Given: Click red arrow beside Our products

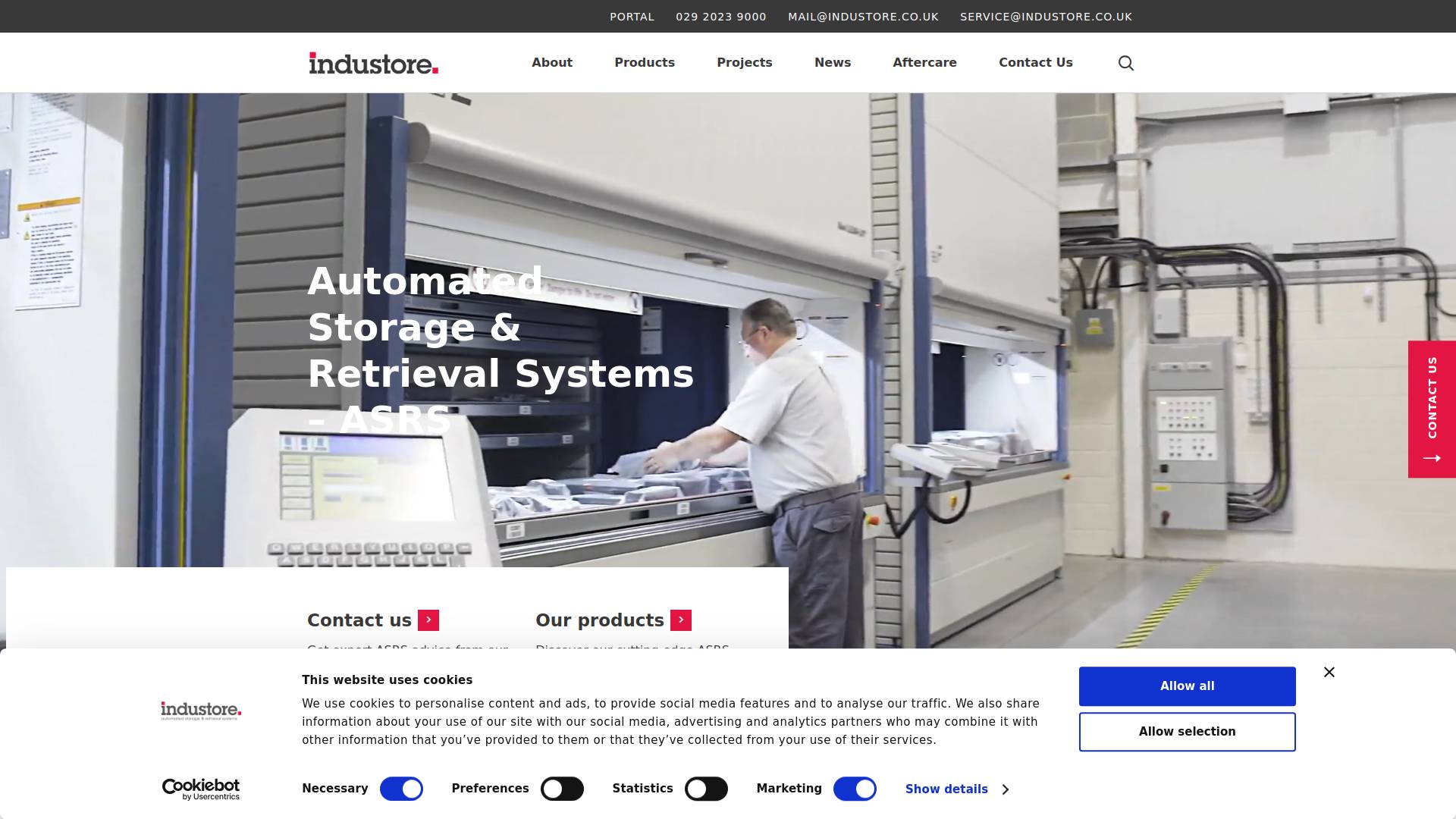Looking at the screenshot, I should [681, 620].
